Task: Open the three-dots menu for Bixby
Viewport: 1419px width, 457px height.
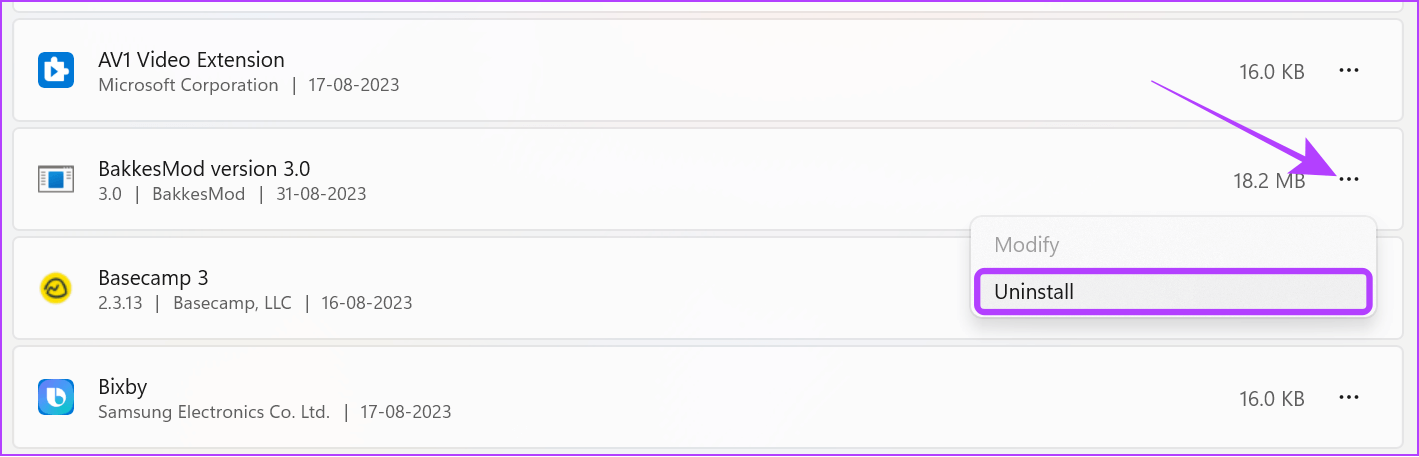Action: (x=1349, y=398)
